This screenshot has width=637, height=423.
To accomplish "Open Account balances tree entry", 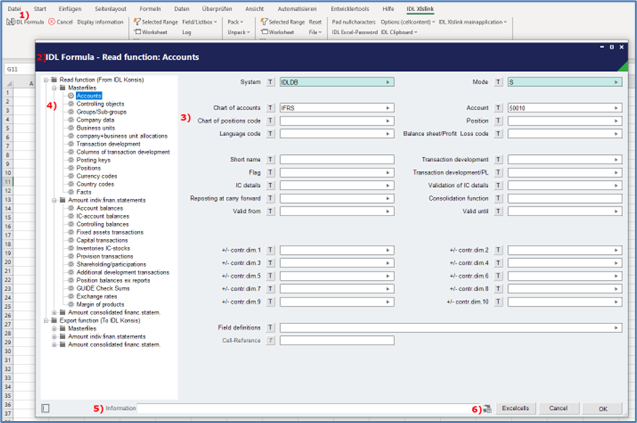I will pos(100,208).
